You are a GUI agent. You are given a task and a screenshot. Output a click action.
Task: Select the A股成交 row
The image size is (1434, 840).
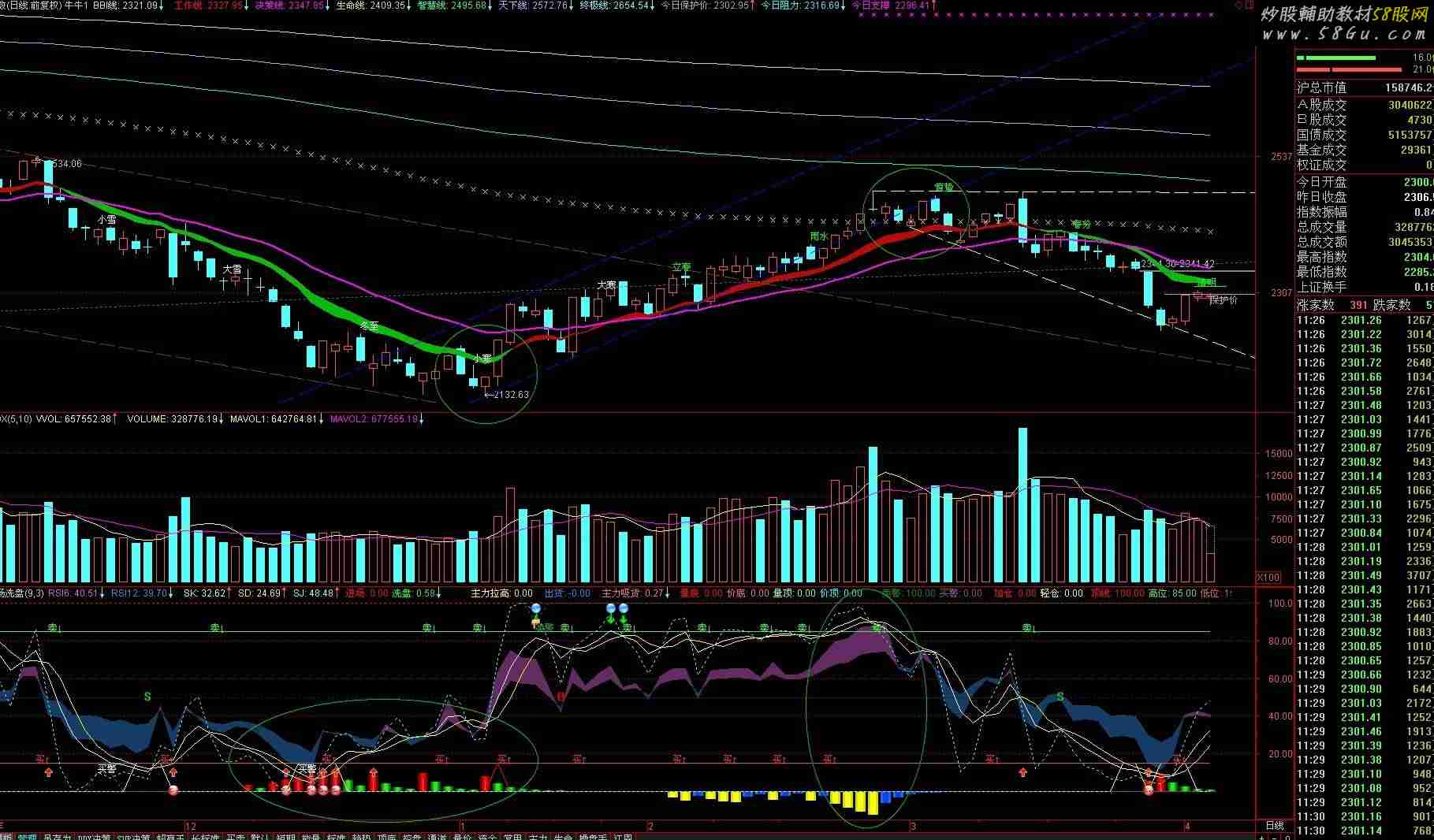[x=1365, y=104]
